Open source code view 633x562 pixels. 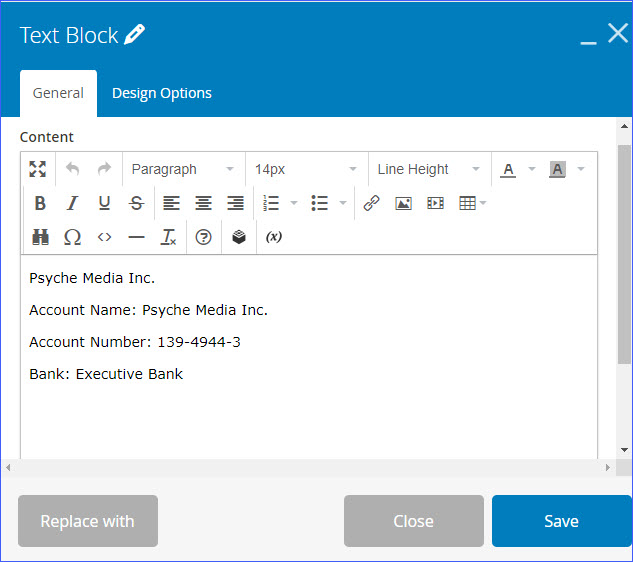tap(104, 237)
